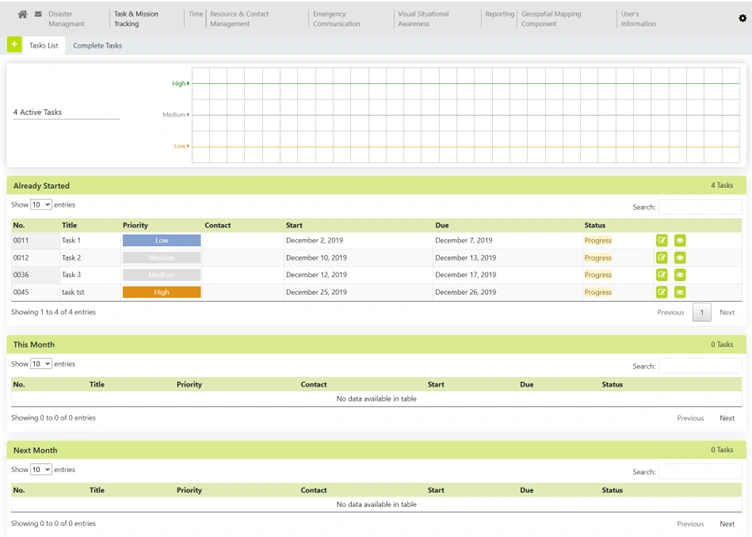The height and width of the screenshot is (537, 752).
Task: Open Emergency Communication menu
Action: (336, 19)
